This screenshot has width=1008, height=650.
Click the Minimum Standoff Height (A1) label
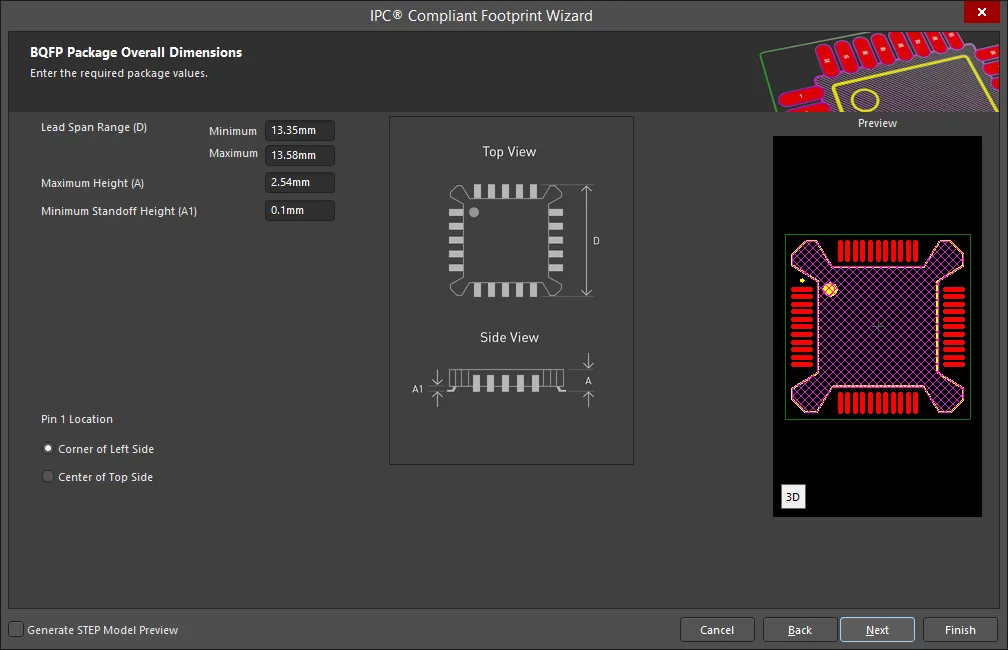click(x=119, y=211)
